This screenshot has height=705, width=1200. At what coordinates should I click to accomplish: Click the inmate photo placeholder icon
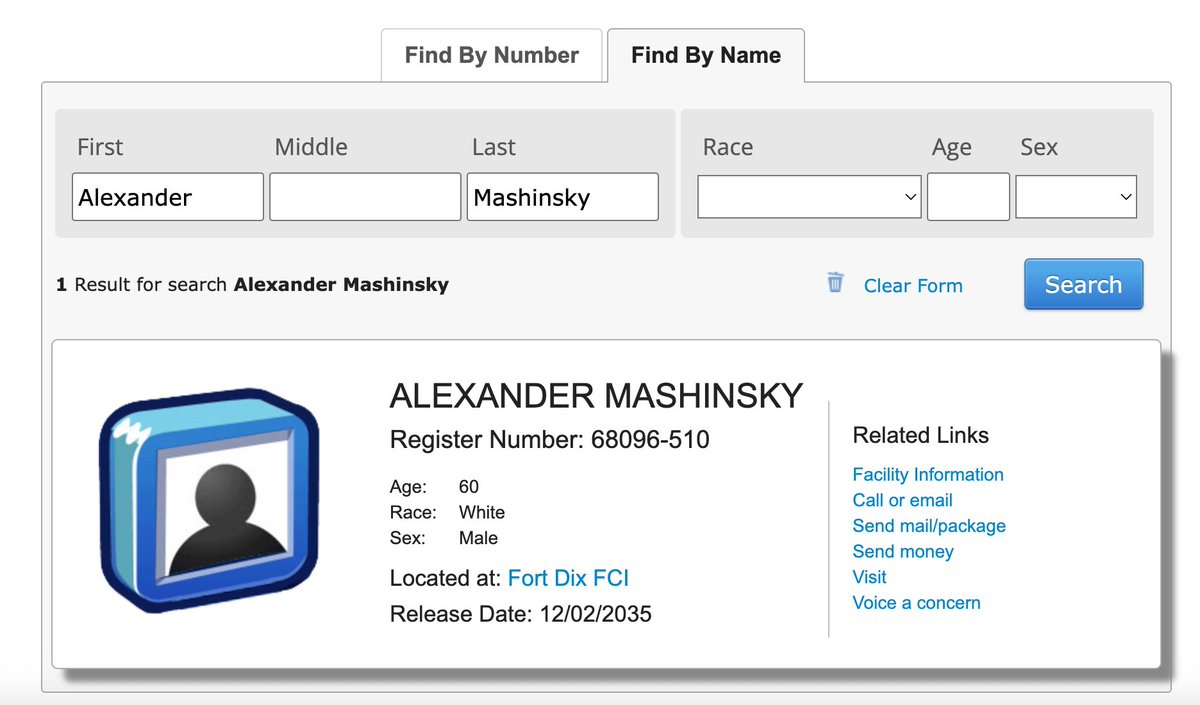pos(207,500)
